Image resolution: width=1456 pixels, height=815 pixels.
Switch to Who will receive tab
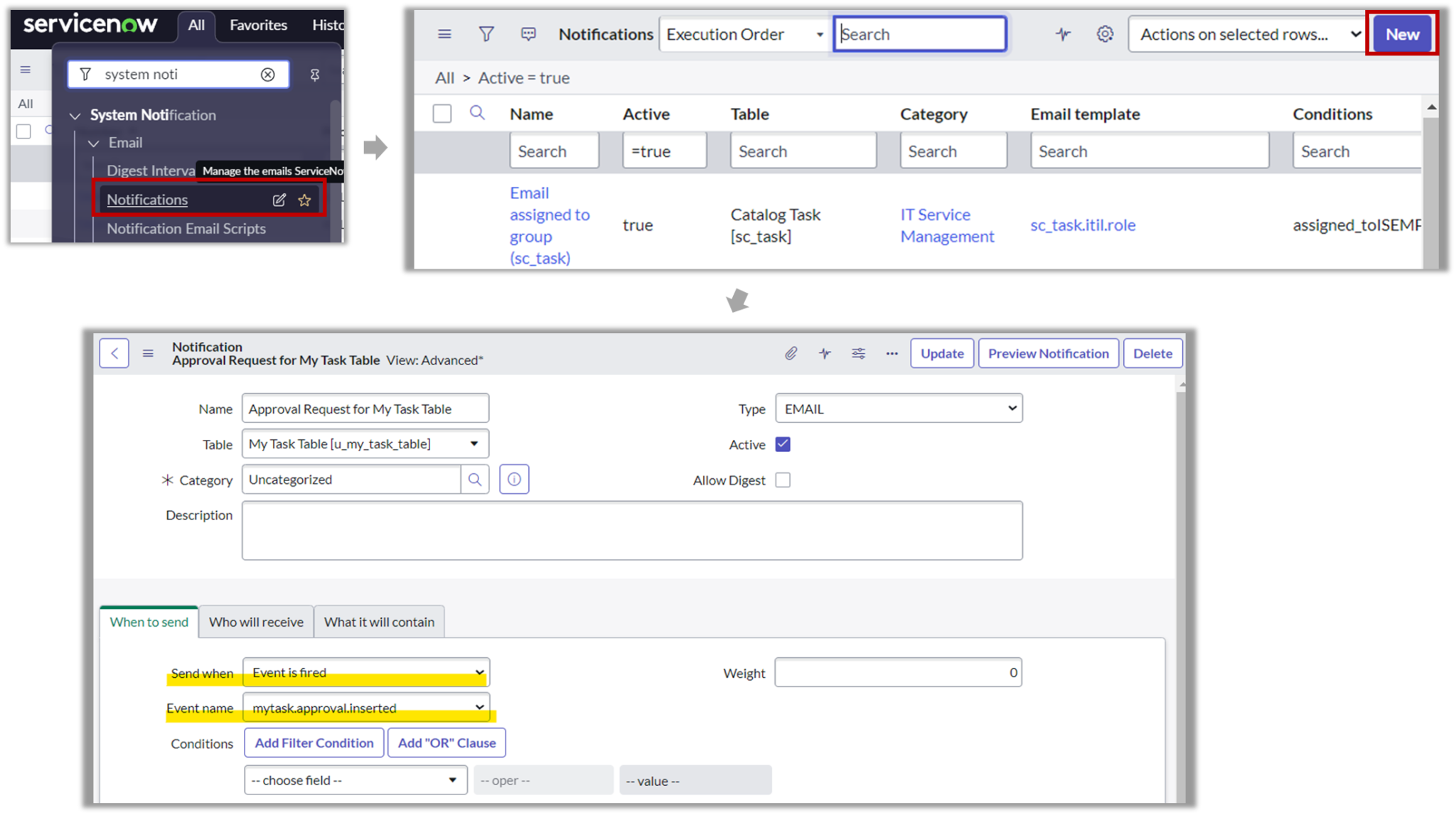tap(256, 622)
